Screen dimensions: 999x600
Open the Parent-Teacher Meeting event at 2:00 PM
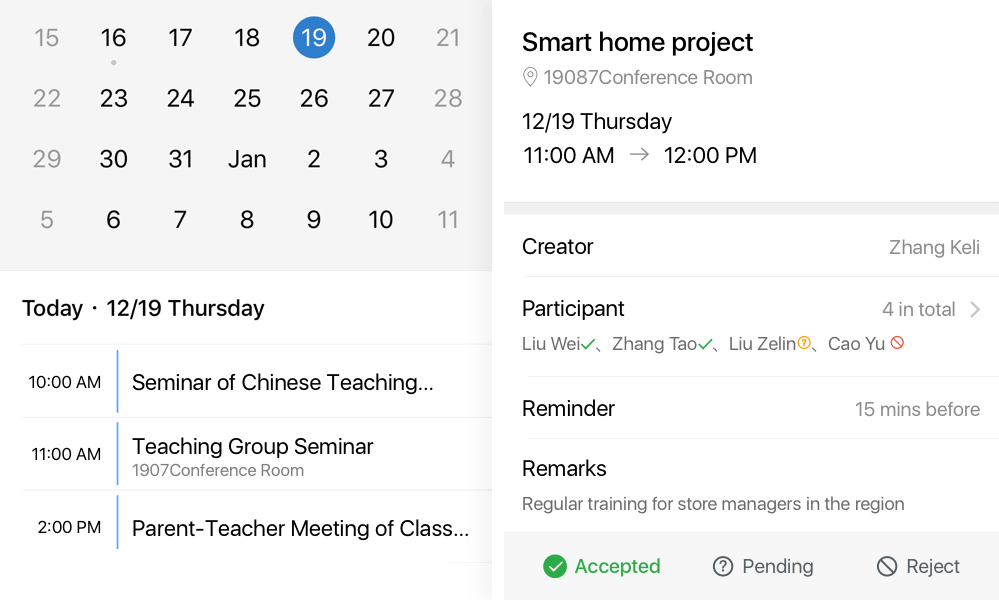tap(300, 529)
